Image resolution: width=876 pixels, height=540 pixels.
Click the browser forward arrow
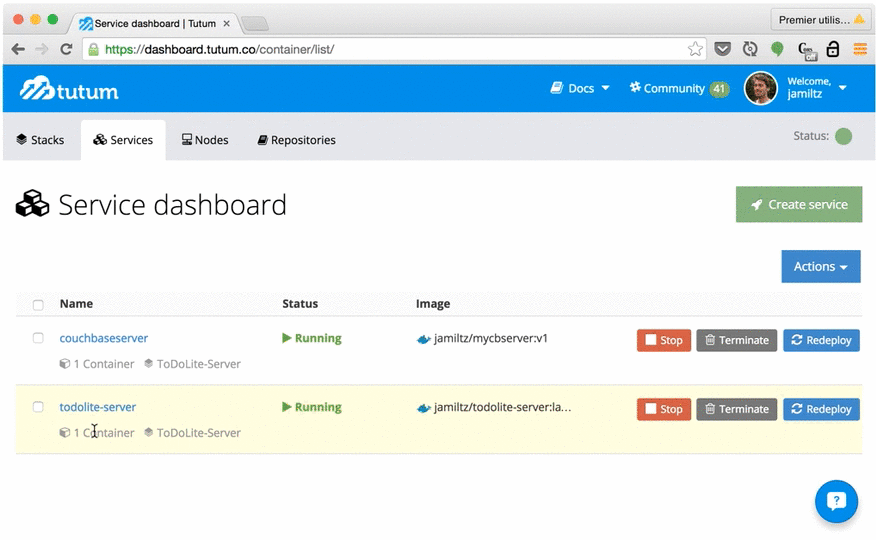(42, 49)
